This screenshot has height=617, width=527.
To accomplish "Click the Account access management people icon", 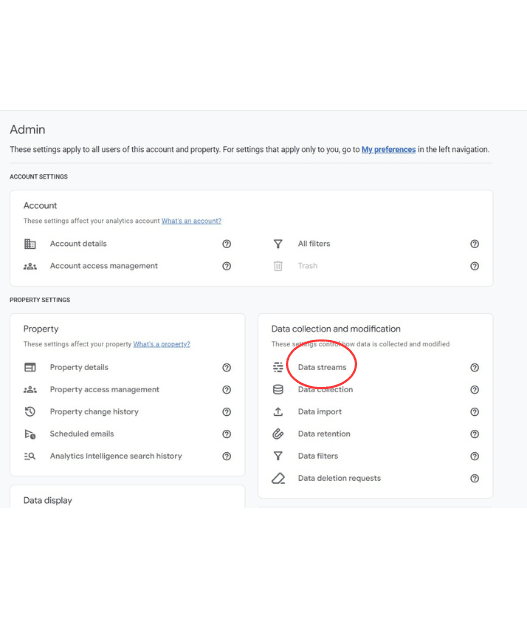I will pos(30,266).
